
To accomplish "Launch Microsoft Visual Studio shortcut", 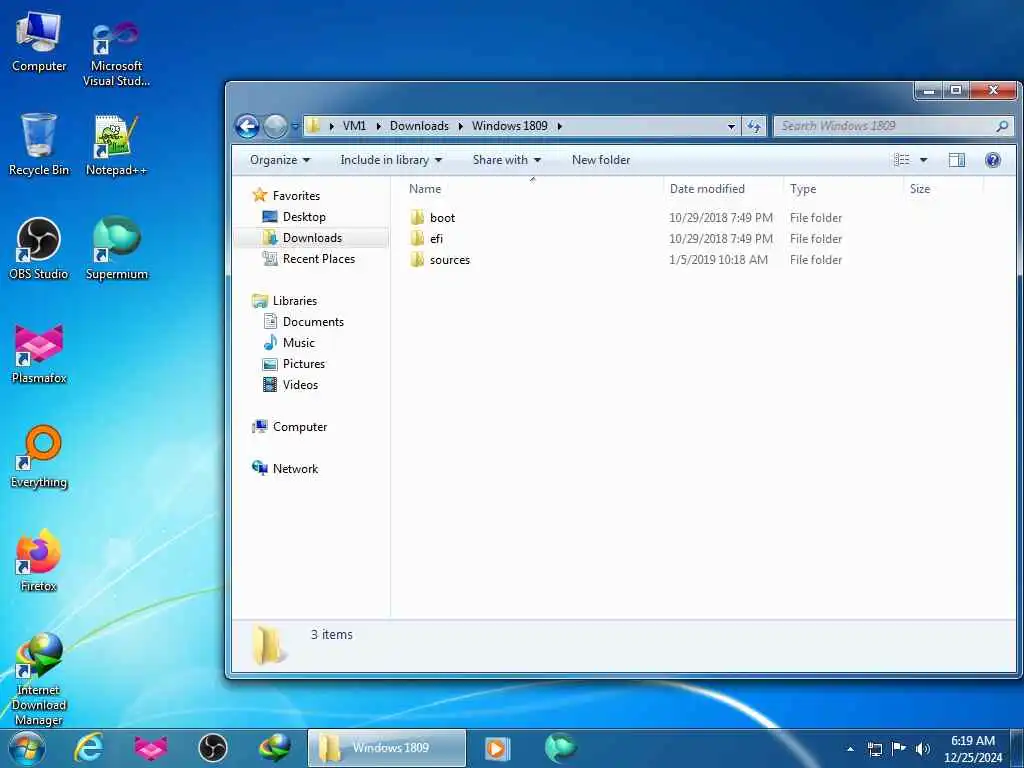I will (116, 54).
